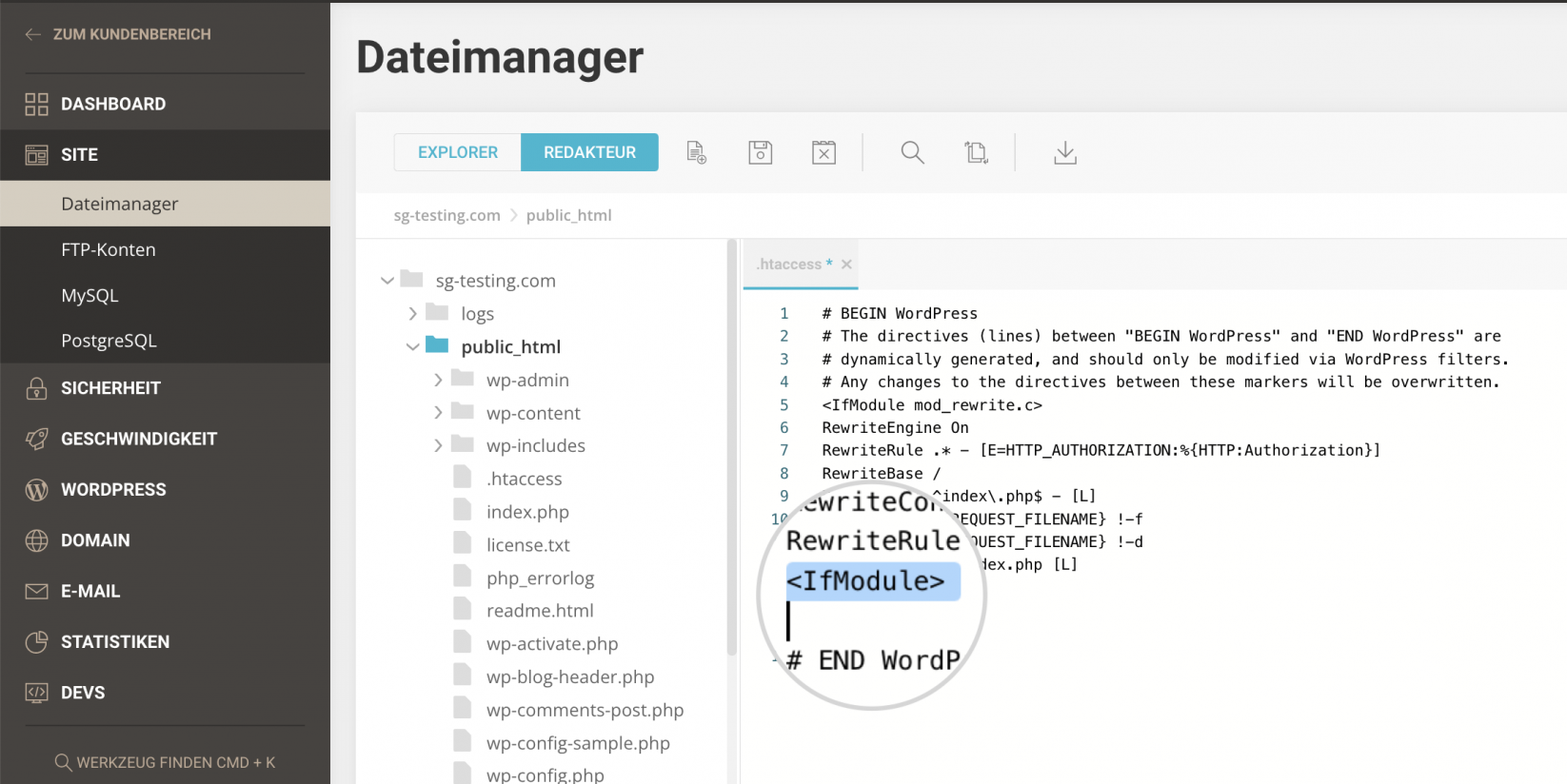Click the Geschwindigkeit rocket icon
Viewport: 1567px width, 784px height.
click(36, 439)
